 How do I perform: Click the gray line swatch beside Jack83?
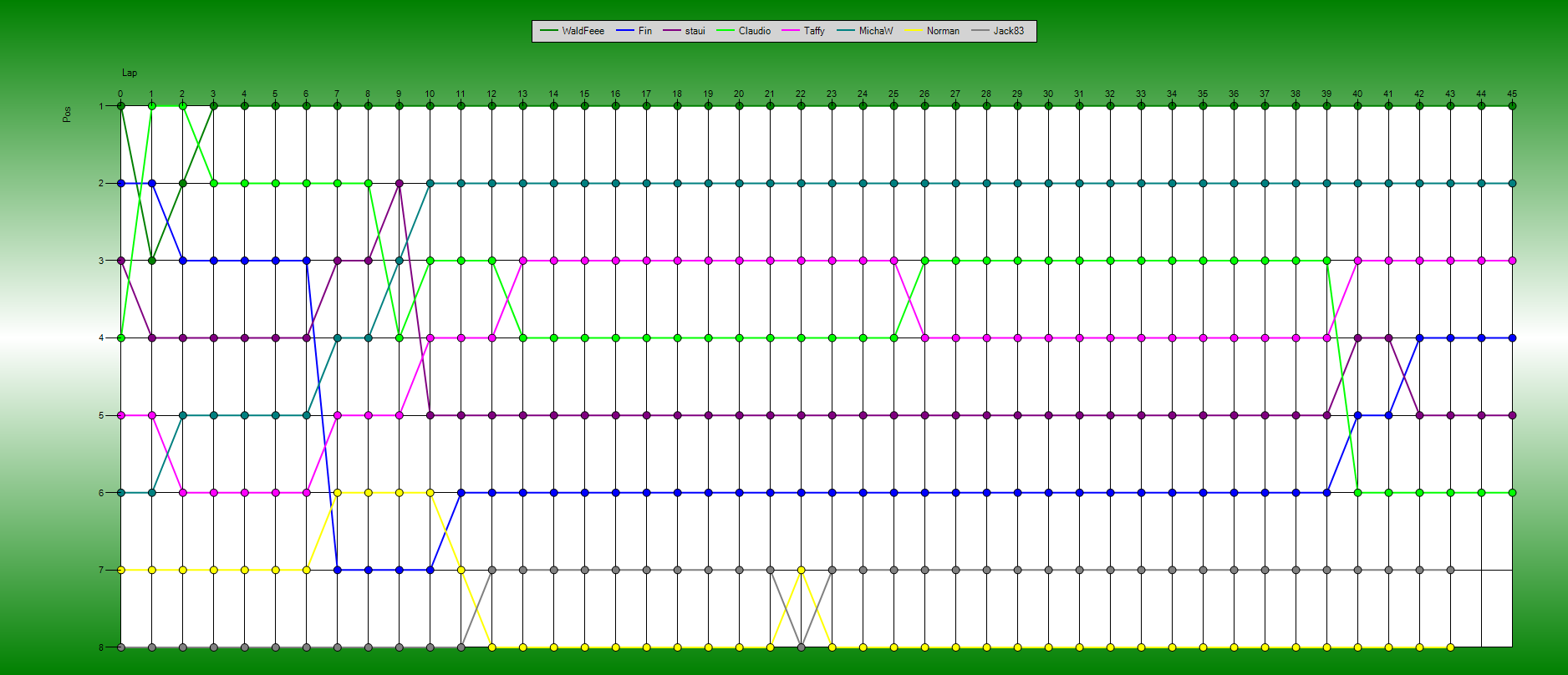coord(980,31)
